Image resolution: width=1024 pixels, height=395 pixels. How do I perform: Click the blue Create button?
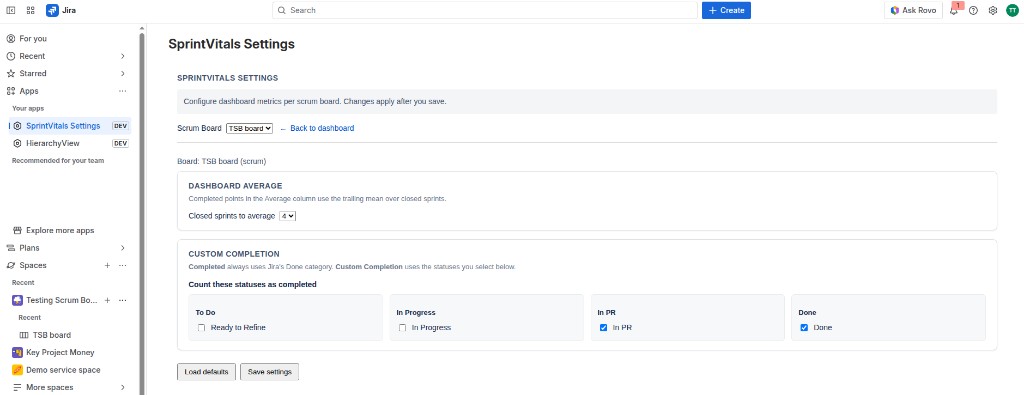[726, 10]
